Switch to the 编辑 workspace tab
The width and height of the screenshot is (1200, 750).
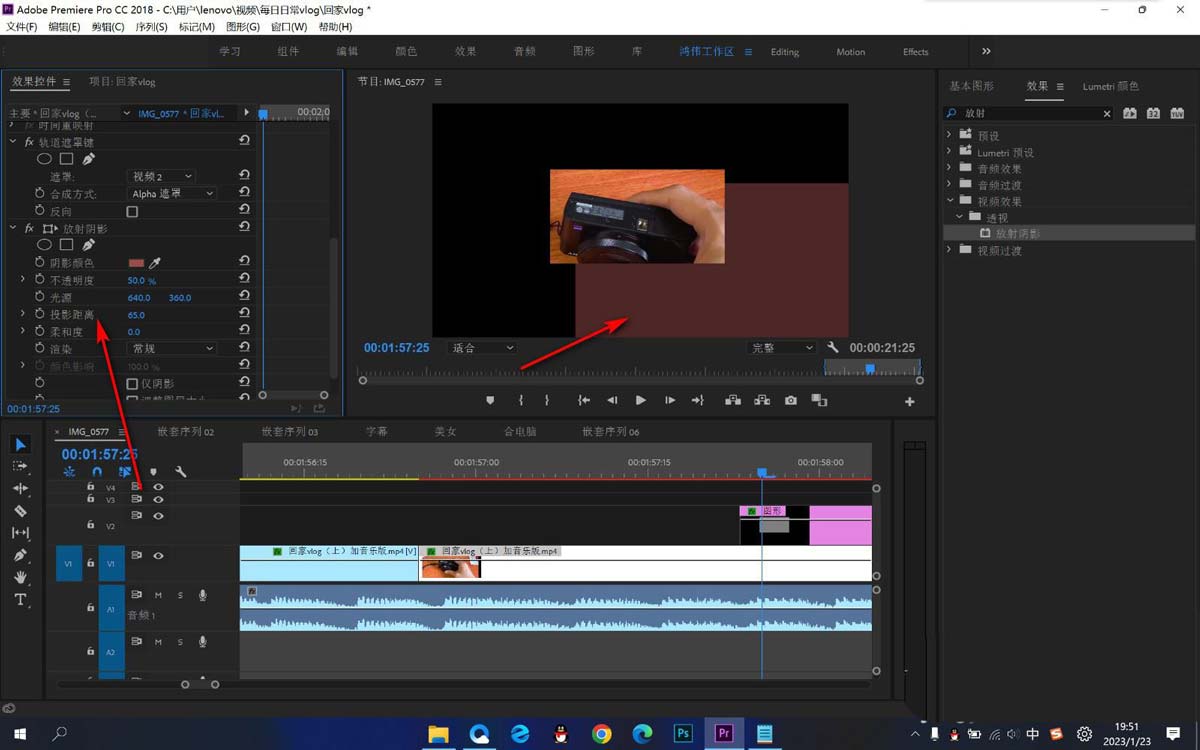click(347, 52)
